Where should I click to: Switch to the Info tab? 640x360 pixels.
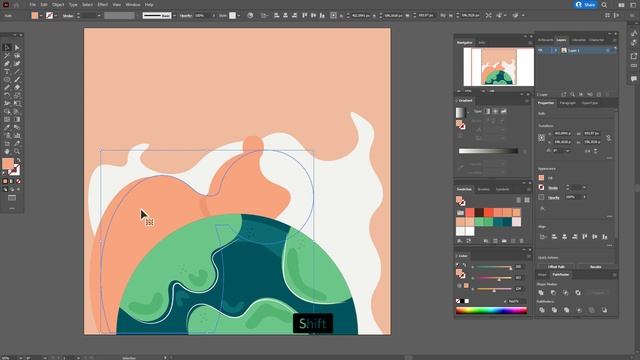482,42
